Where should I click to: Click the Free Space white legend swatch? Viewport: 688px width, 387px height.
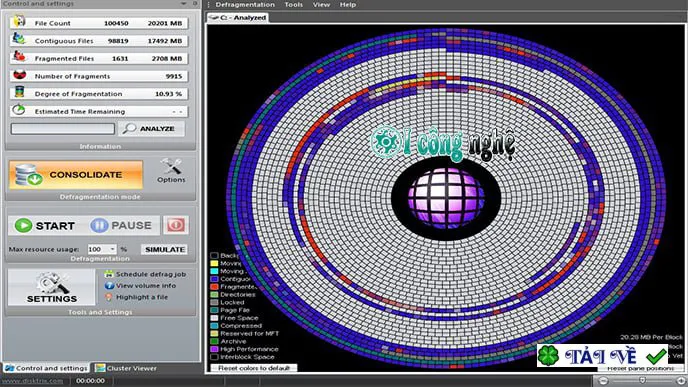pos(214,318)
